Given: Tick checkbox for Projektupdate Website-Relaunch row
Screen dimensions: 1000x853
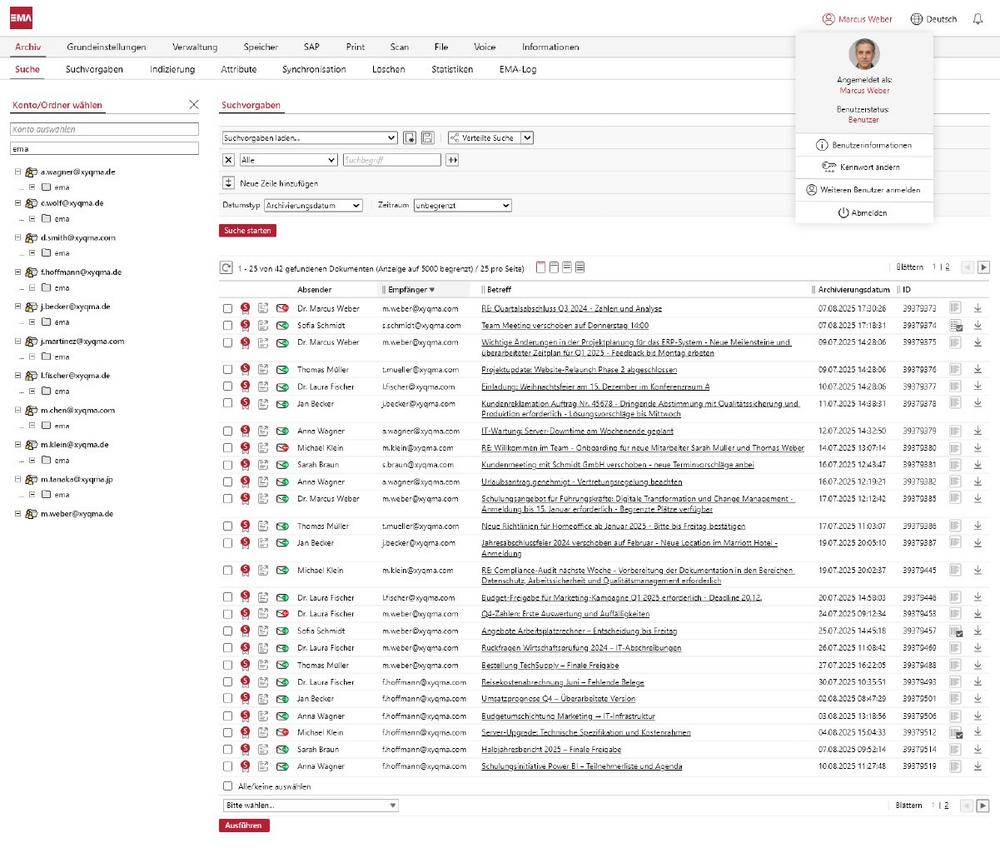Looking at the screenshot, I should (228, 369).
